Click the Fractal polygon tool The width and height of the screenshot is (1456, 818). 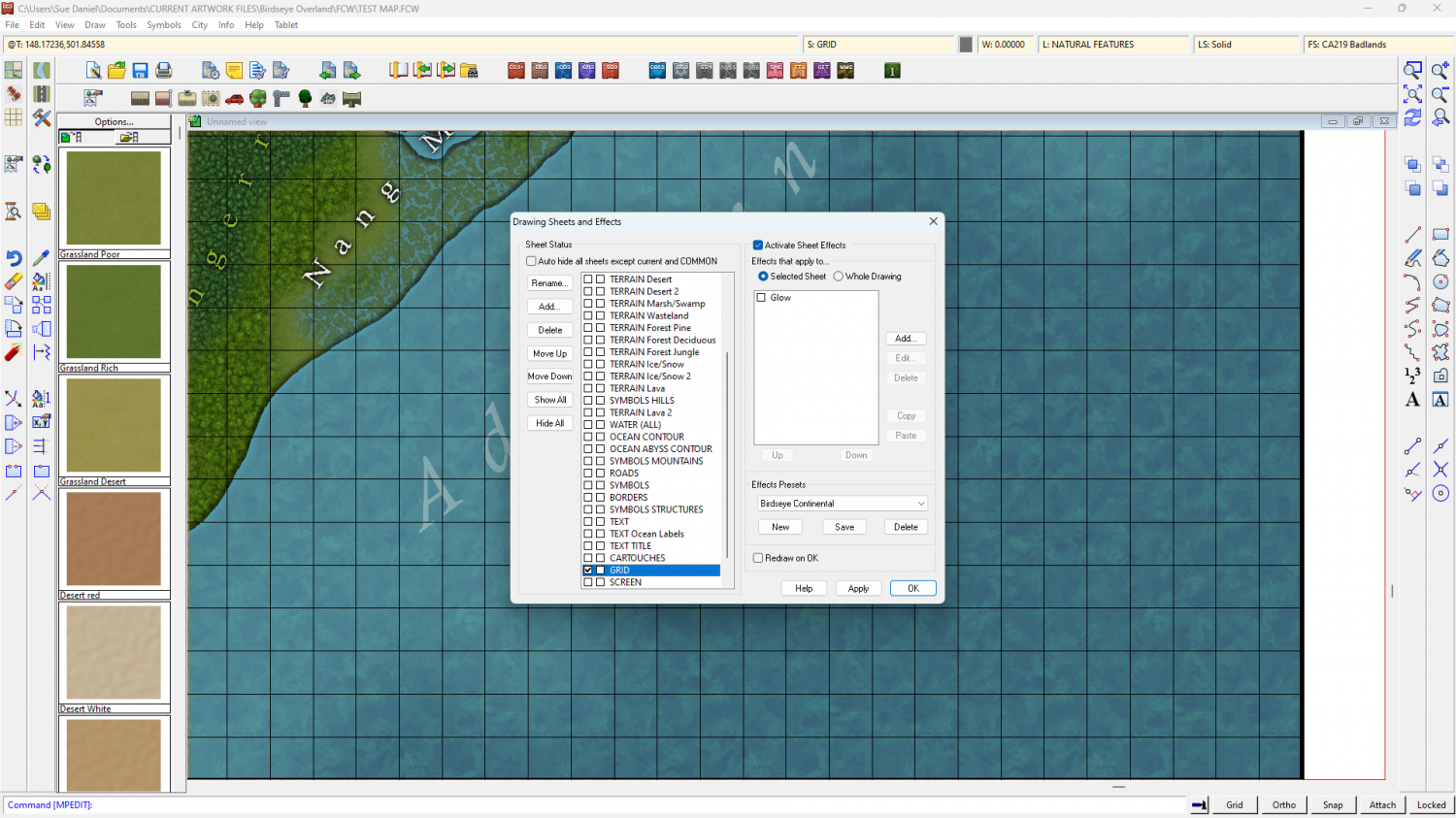pos(1440,352)
